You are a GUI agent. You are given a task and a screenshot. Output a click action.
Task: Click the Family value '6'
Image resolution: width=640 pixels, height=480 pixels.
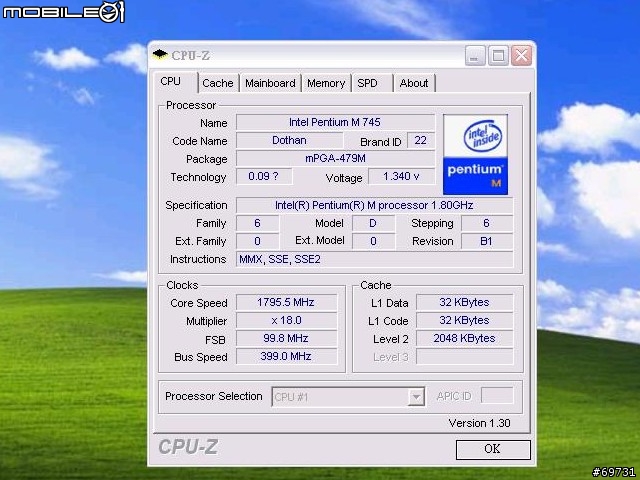point(257,223)
